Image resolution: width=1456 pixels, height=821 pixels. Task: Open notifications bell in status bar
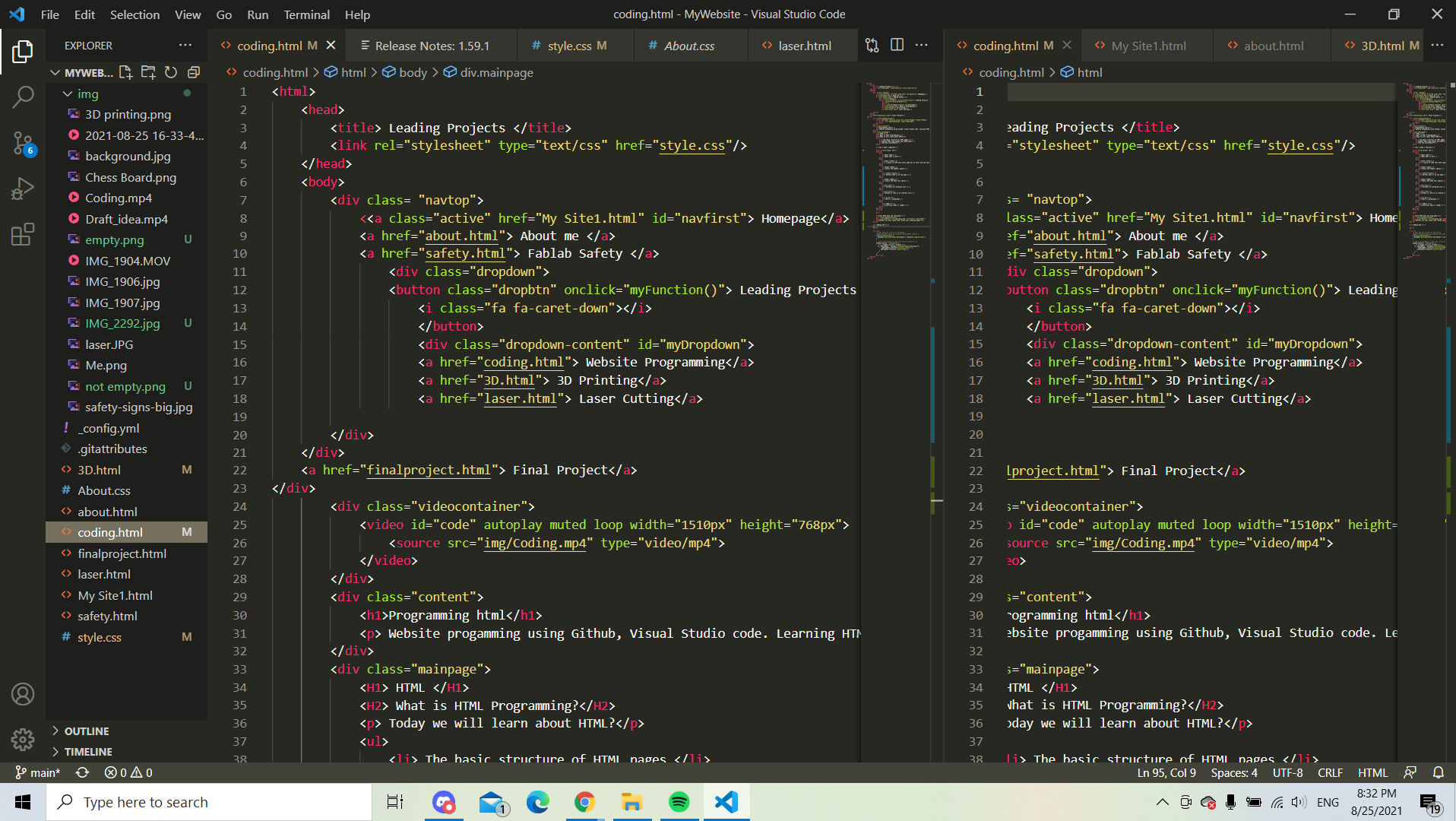click(1439, 772)
